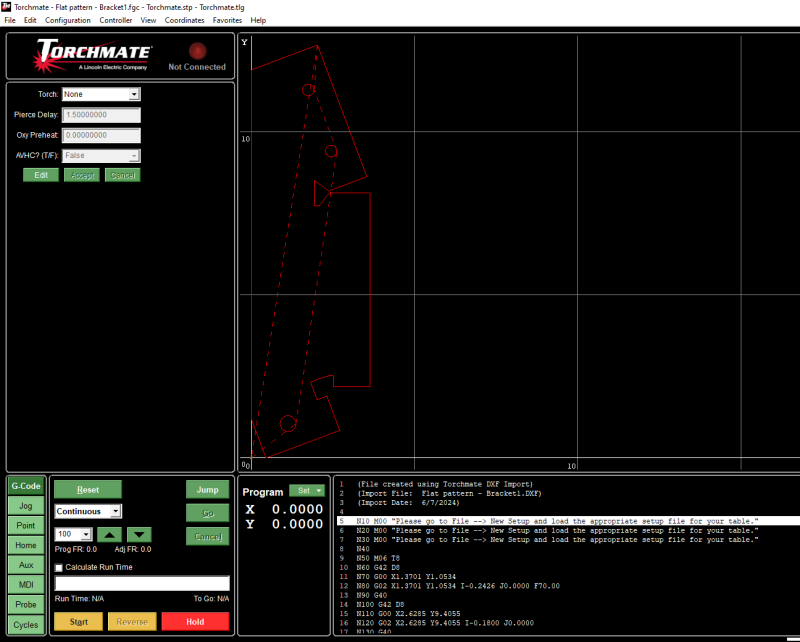This screenshot has height=642, width=800.
Task: Click the Torchmate logo banner
Action: coord(93,55)
